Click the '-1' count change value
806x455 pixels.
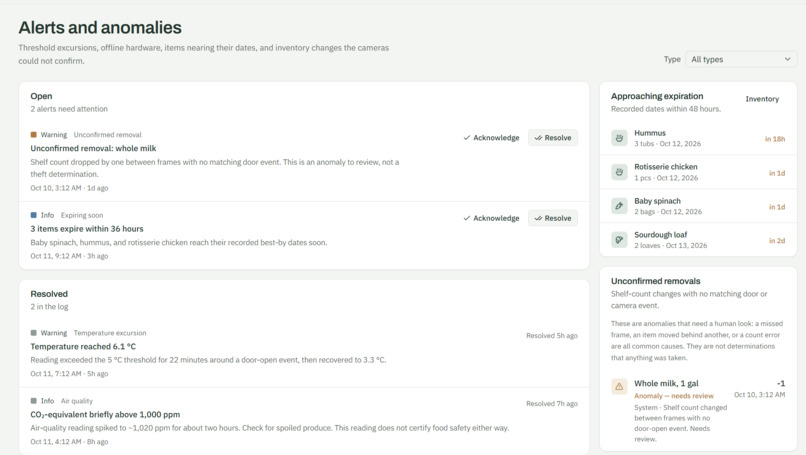781,384
